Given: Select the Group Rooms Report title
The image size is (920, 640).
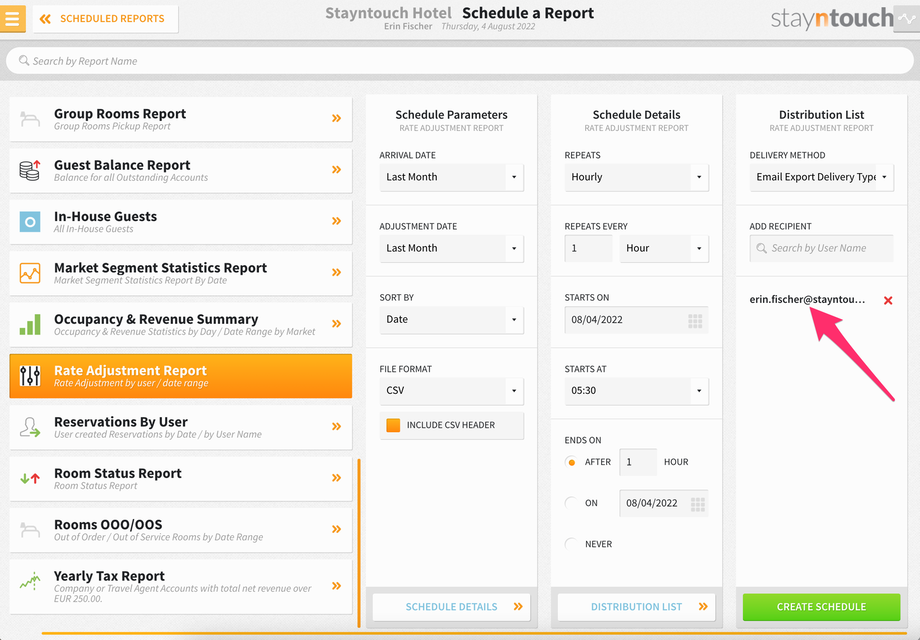Looking at the screenshot, I should click(120, 114).
